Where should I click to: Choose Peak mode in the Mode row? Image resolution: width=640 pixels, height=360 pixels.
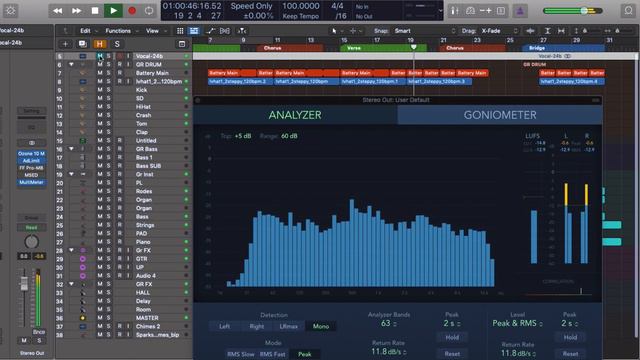click(x=304, y=354)
